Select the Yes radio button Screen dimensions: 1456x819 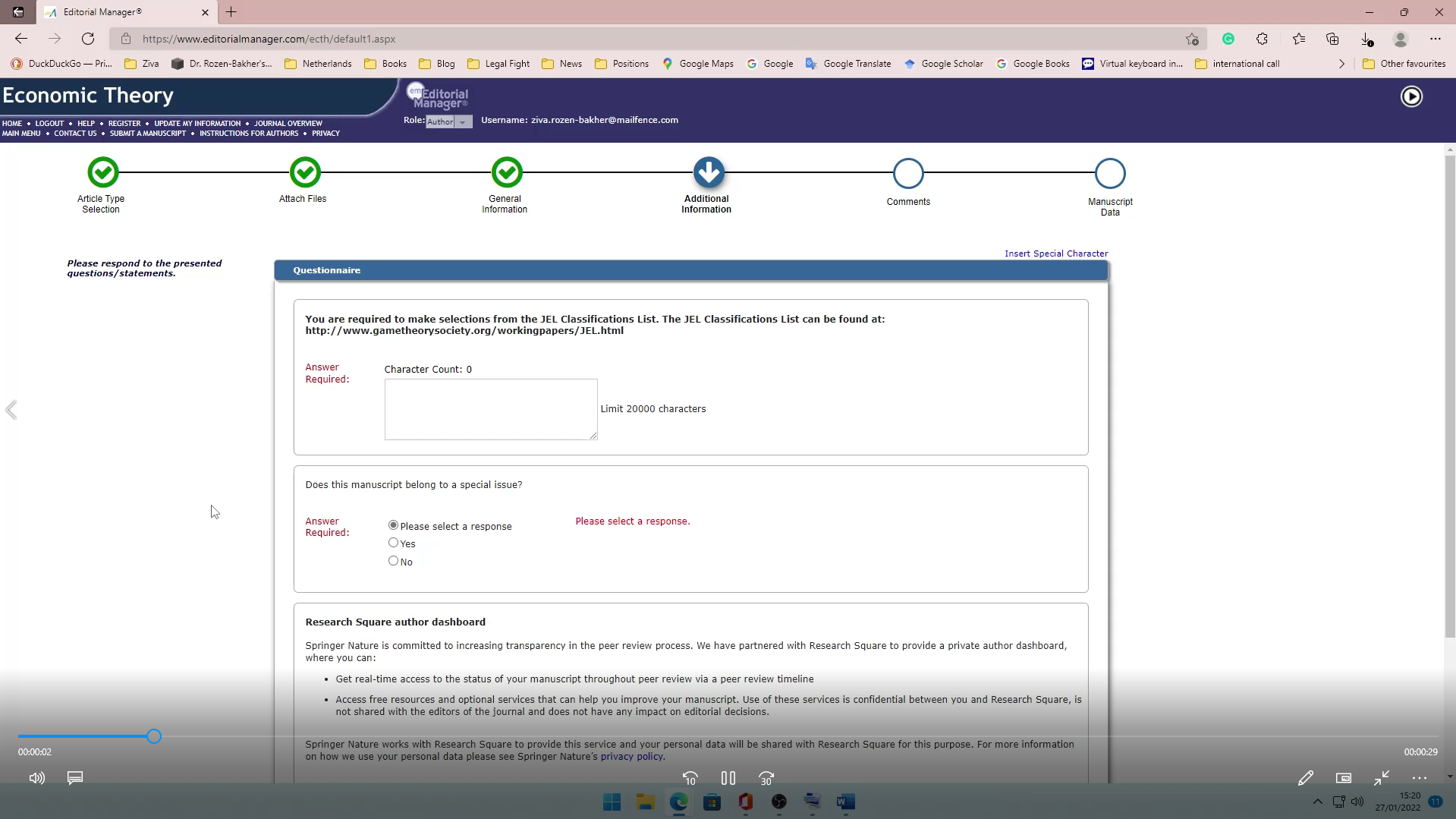393,543
